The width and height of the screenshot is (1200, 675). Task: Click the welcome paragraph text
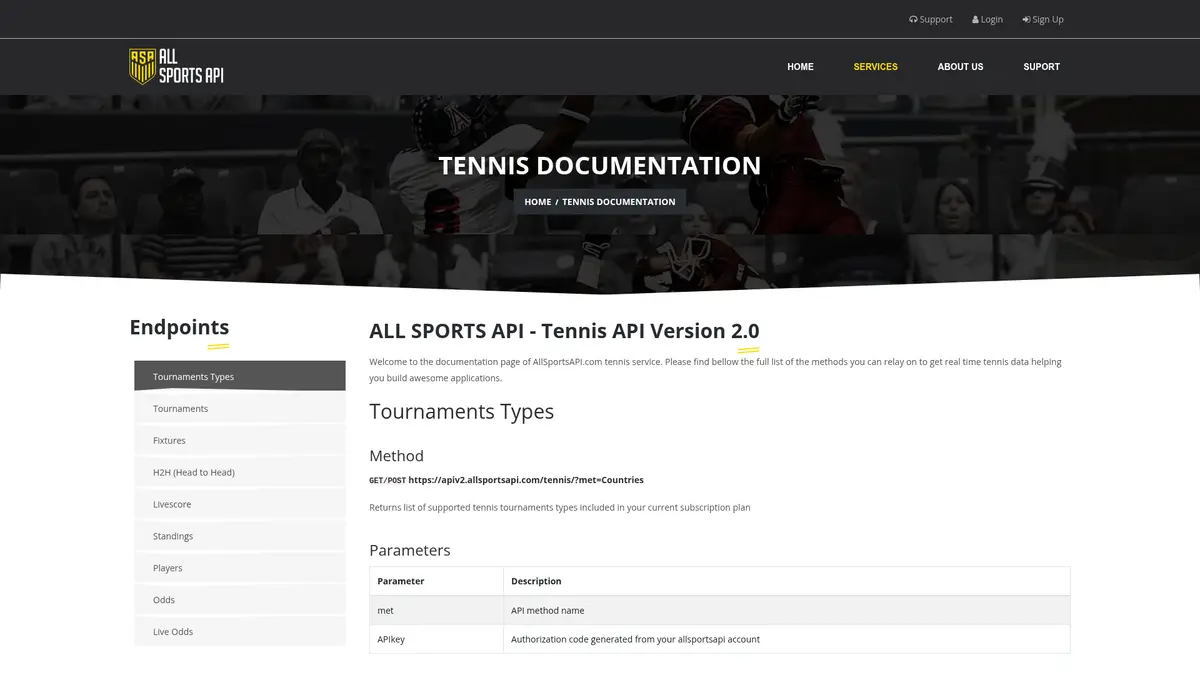[x=715, y=370]
